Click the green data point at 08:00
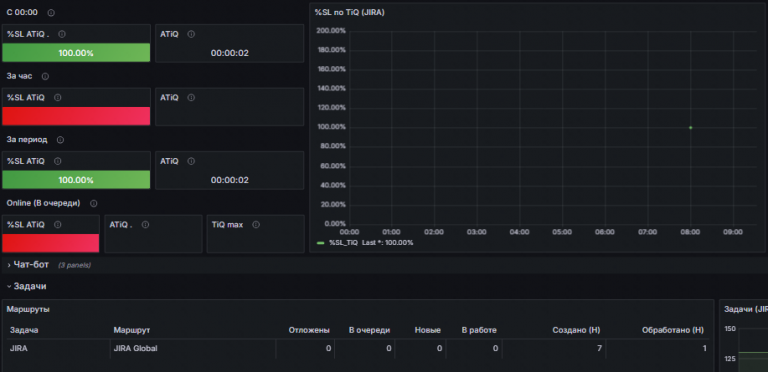768x372 pixels. [691, 128]
